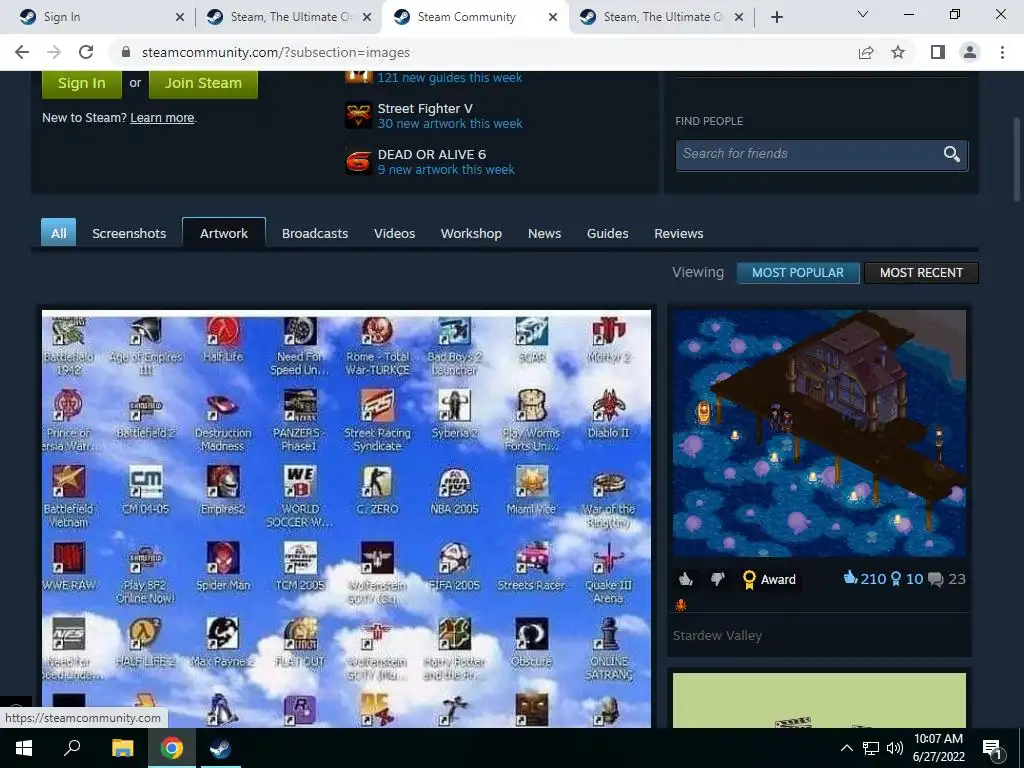This screenshot has width=1024, height=768.
Task: Open the Workshop section
Action: [472, 233]
